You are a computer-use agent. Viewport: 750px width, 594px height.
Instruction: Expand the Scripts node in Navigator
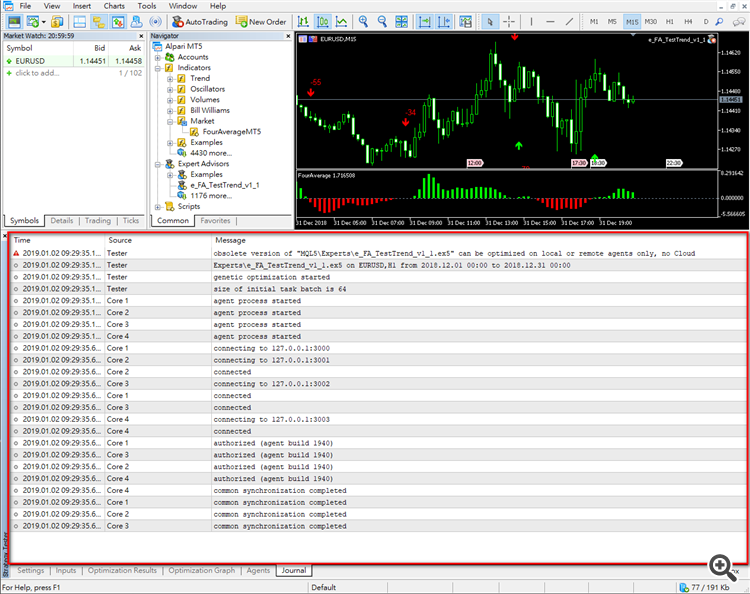pyautogui.click(x=158, y=207)
